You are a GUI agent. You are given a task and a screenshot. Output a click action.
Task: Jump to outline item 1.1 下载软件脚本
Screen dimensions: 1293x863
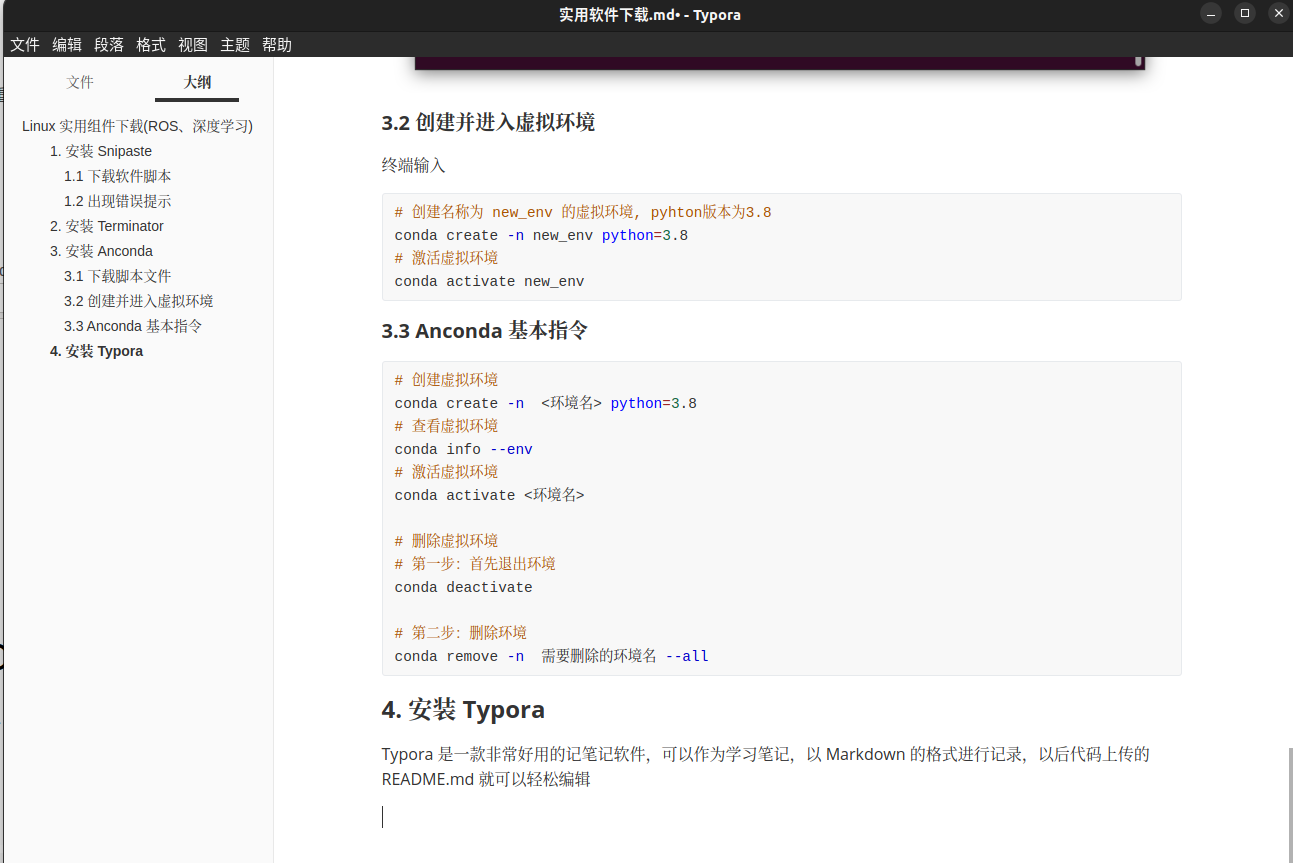118,176
